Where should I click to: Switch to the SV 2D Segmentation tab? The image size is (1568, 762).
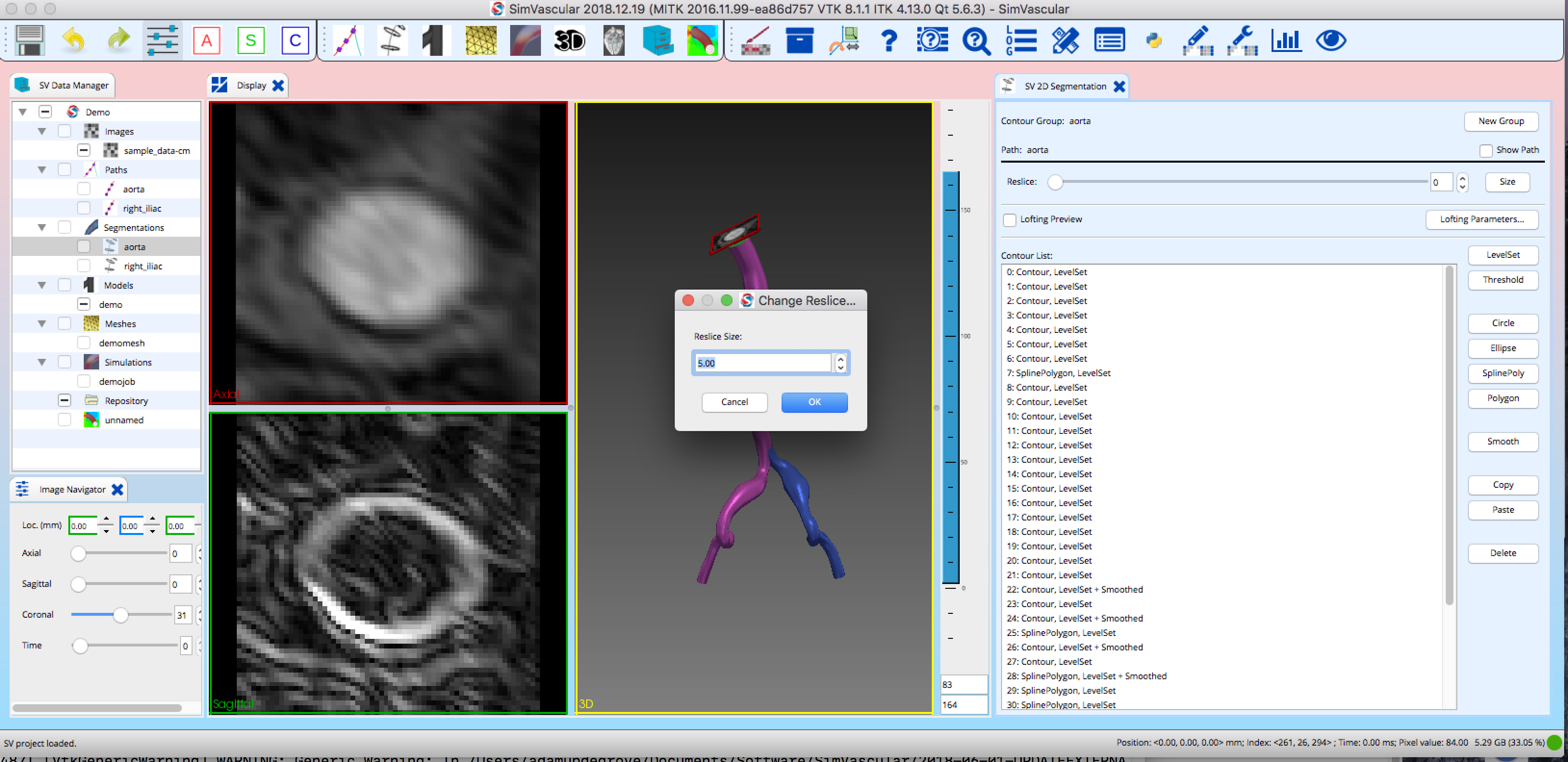1062,86
